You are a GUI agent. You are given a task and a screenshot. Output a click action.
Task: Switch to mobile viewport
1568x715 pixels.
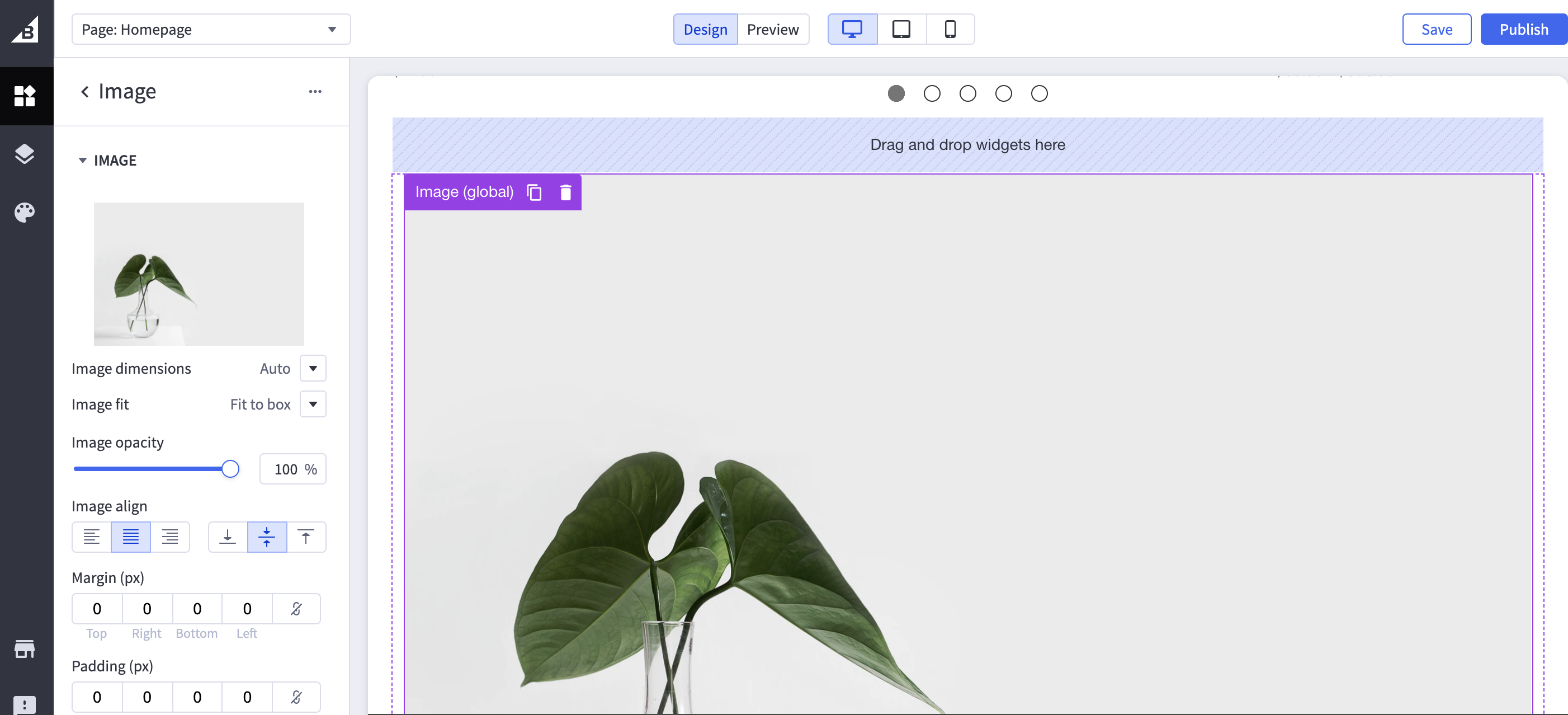pos(950,29)
